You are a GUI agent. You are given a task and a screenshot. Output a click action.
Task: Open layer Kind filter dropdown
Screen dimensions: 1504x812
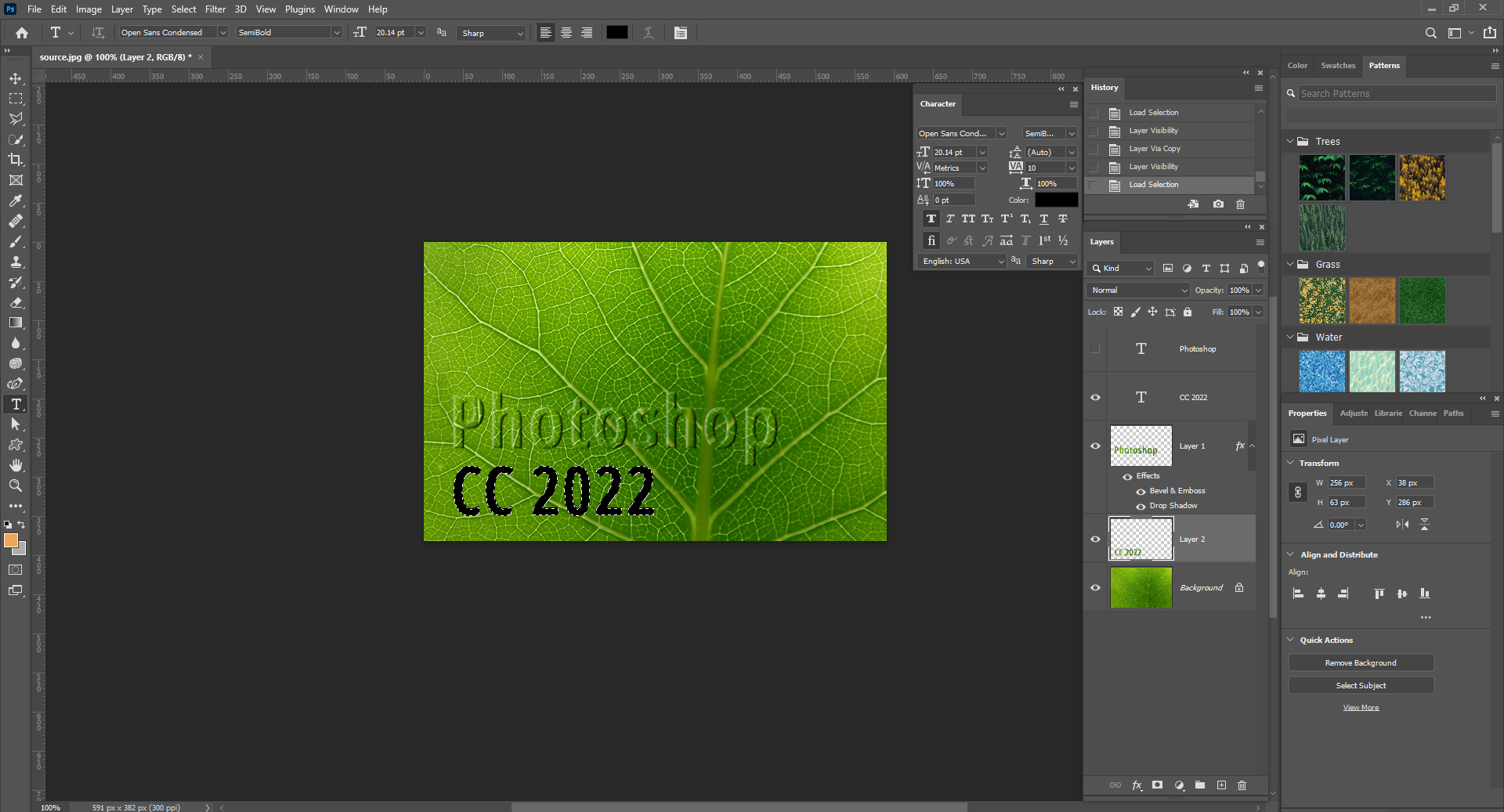[x=1121, y=269]
